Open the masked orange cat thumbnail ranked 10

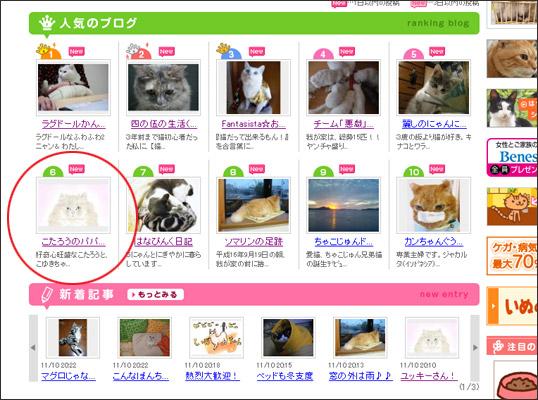(x=434, y=205)
